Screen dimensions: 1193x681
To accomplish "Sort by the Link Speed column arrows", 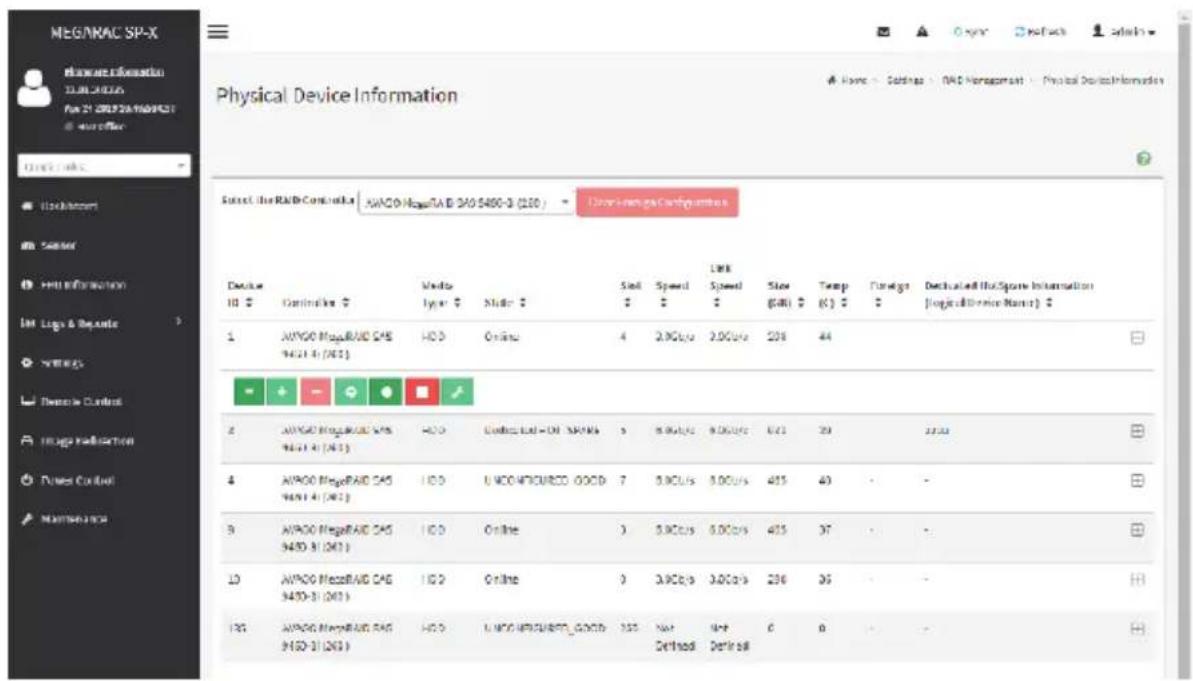I will [715, 303].
